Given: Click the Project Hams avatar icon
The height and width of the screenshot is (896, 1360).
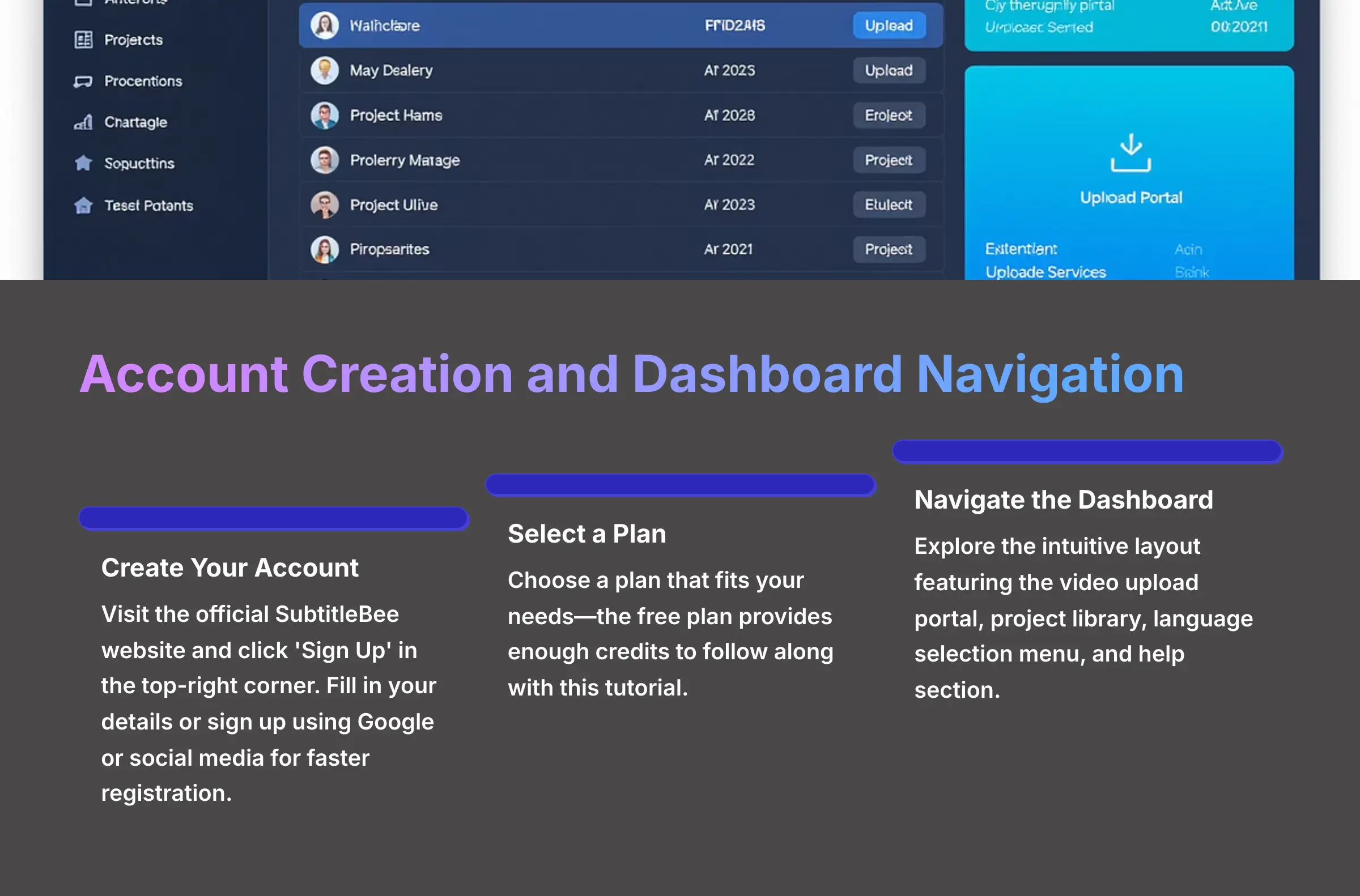Looking at the screenshot, I should pyautogui.click(x=325, y=115).
